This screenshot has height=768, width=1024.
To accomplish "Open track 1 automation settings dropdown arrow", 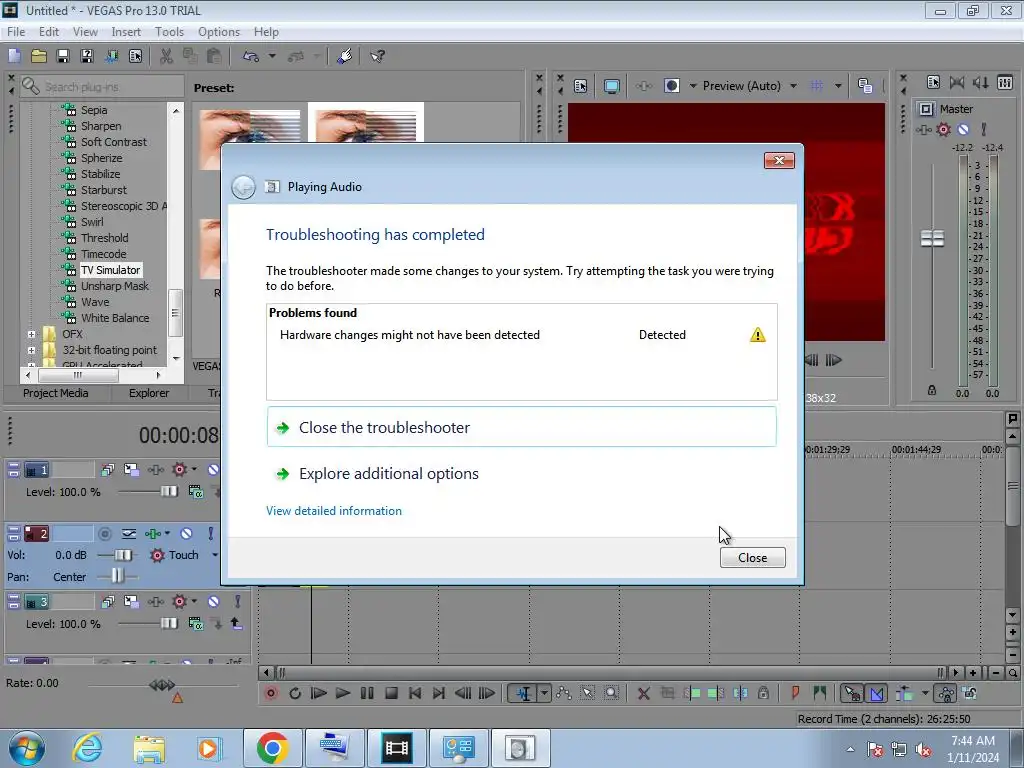I will coord(194,470).
